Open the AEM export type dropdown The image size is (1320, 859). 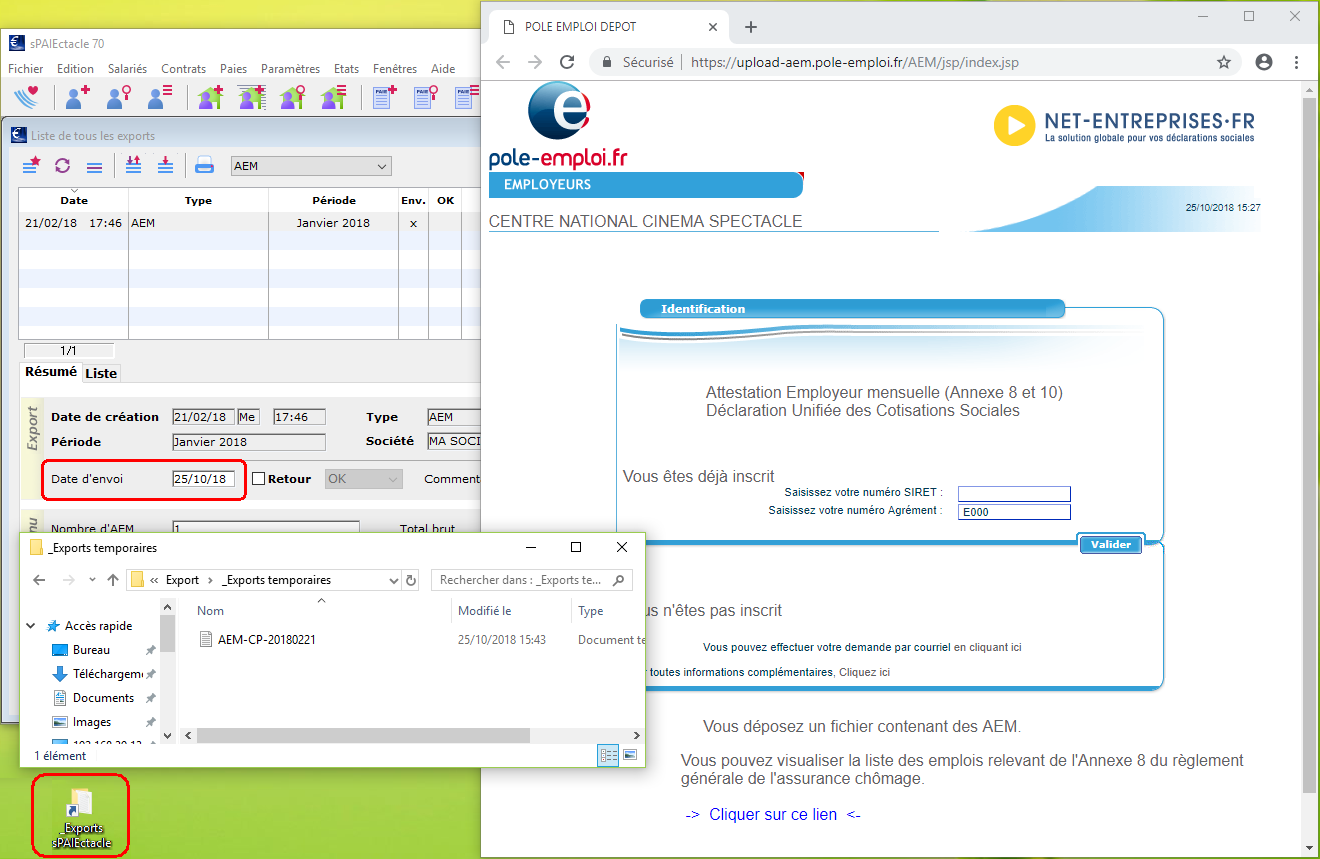click(x=311, y=166)
